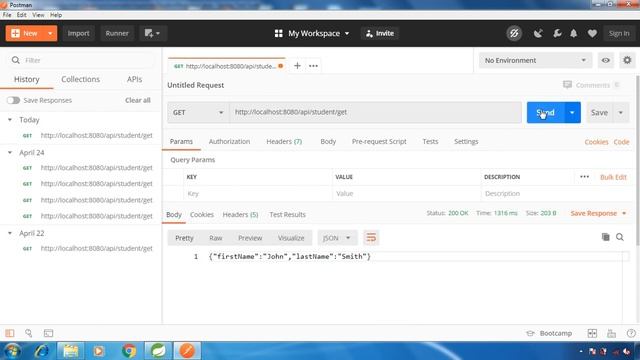Screen dimensions: 640x360
Task: Open the Bulk Edit link
Action: (613, 177)
